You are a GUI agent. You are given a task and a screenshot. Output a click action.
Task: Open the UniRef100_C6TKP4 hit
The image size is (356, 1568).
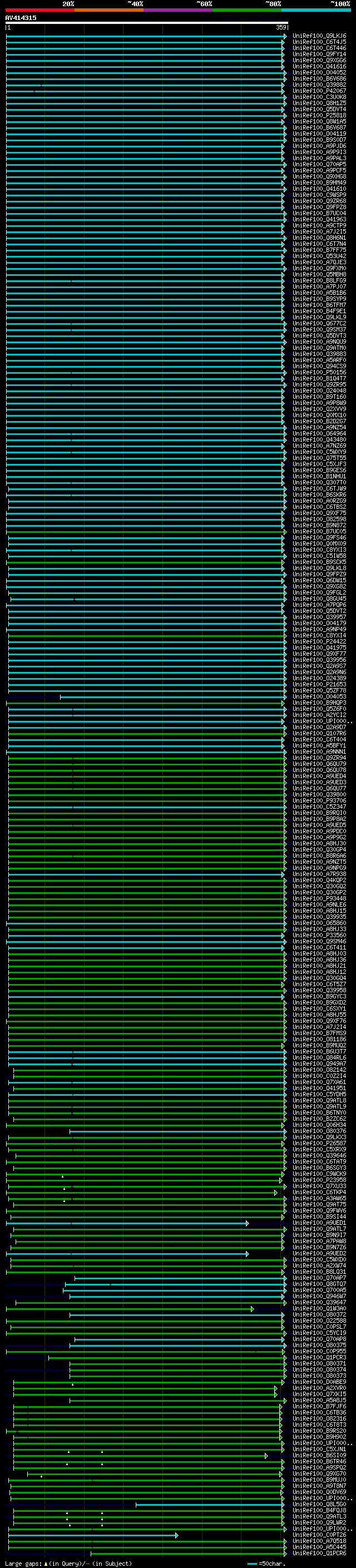319,1192
